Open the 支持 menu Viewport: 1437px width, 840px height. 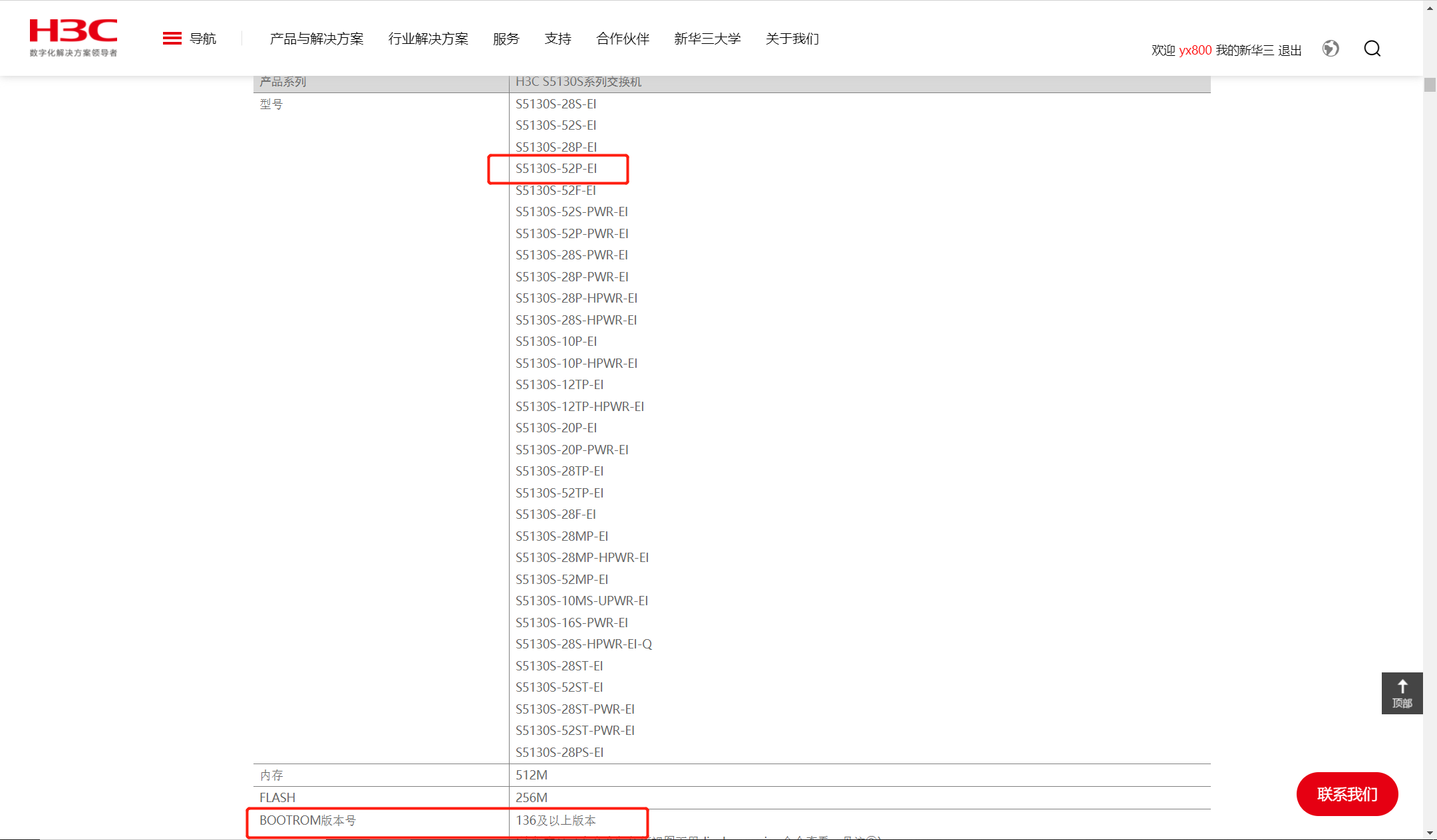(558, 39)
